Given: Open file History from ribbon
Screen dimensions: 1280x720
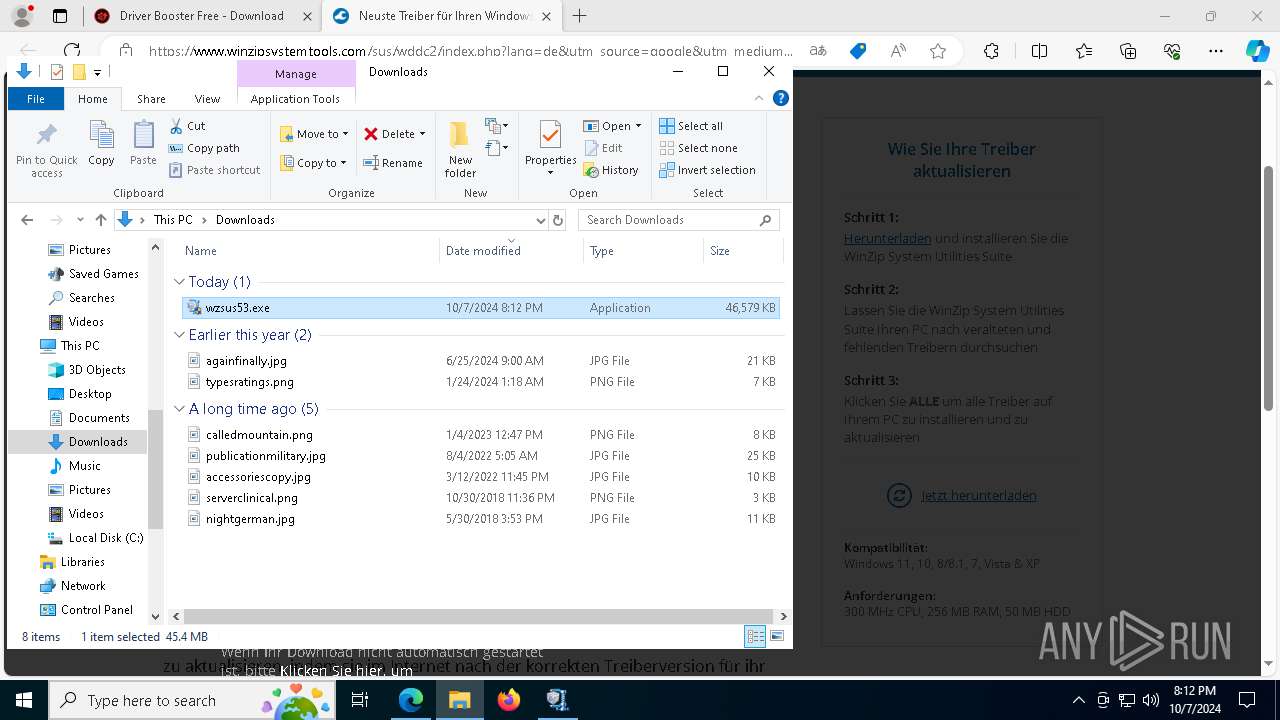Looking at the screenshot, I should pyautogui.click(x=611, y=170).
